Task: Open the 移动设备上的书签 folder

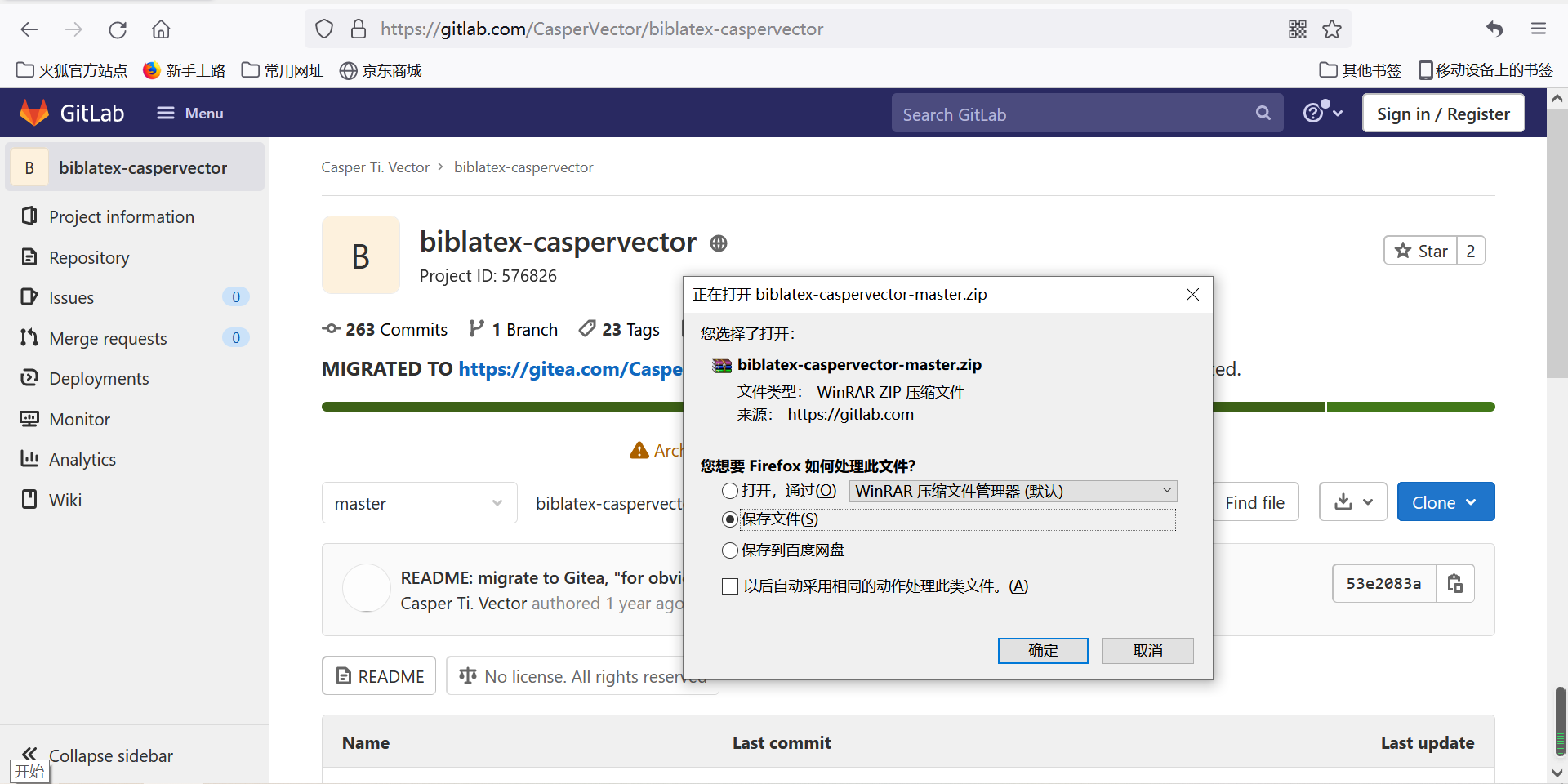Action: tap(1486, 70)
